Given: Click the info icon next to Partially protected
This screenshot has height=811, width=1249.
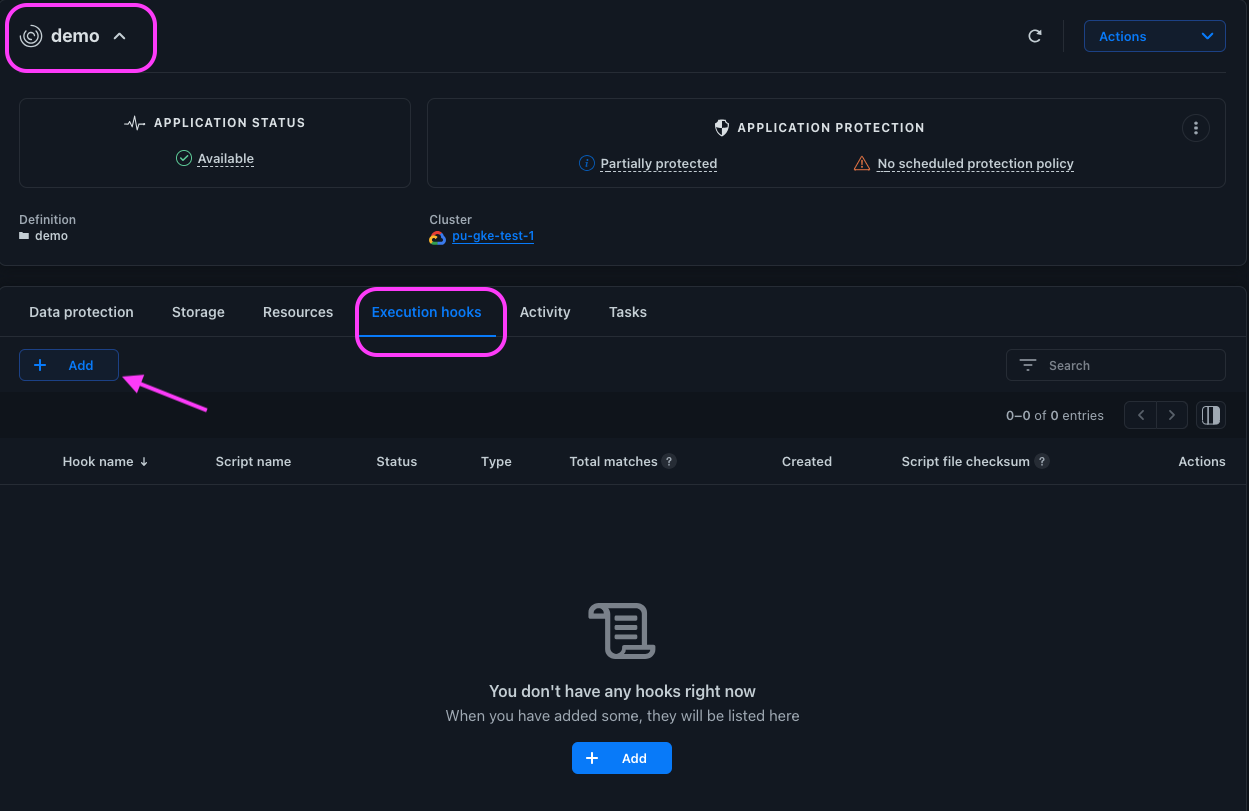Looking at the screenshot, I should pyautogui.click(x=587, y=162).
